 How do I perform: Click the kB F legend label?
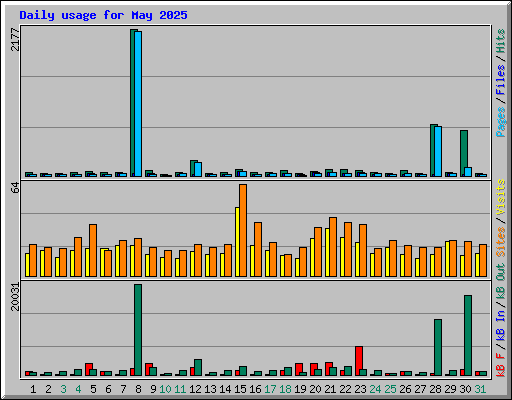point(501,365)
